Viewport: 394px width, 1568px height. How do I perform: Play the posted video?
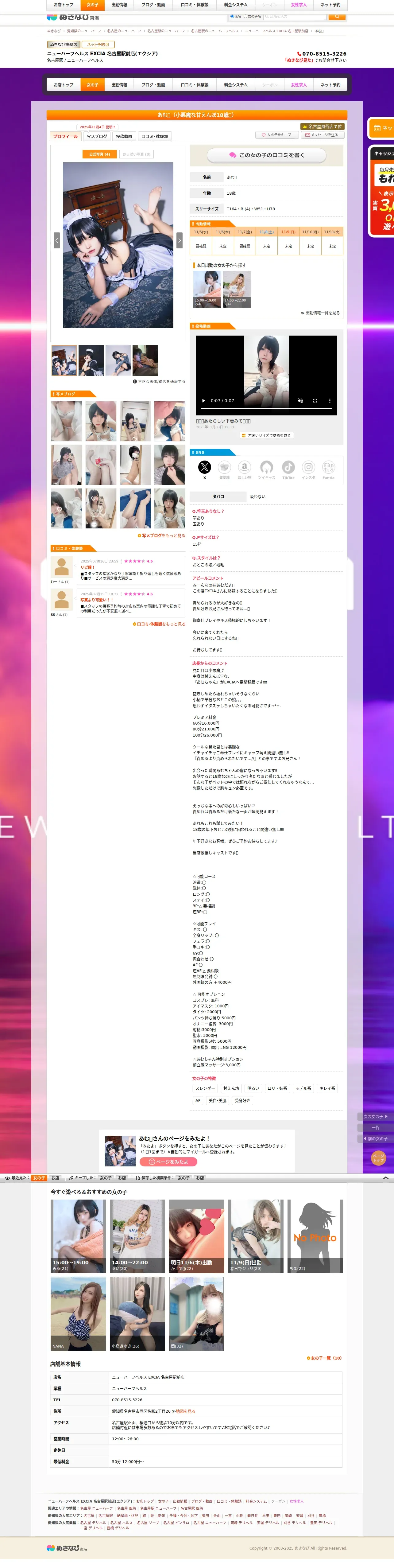tap(204, 401)
